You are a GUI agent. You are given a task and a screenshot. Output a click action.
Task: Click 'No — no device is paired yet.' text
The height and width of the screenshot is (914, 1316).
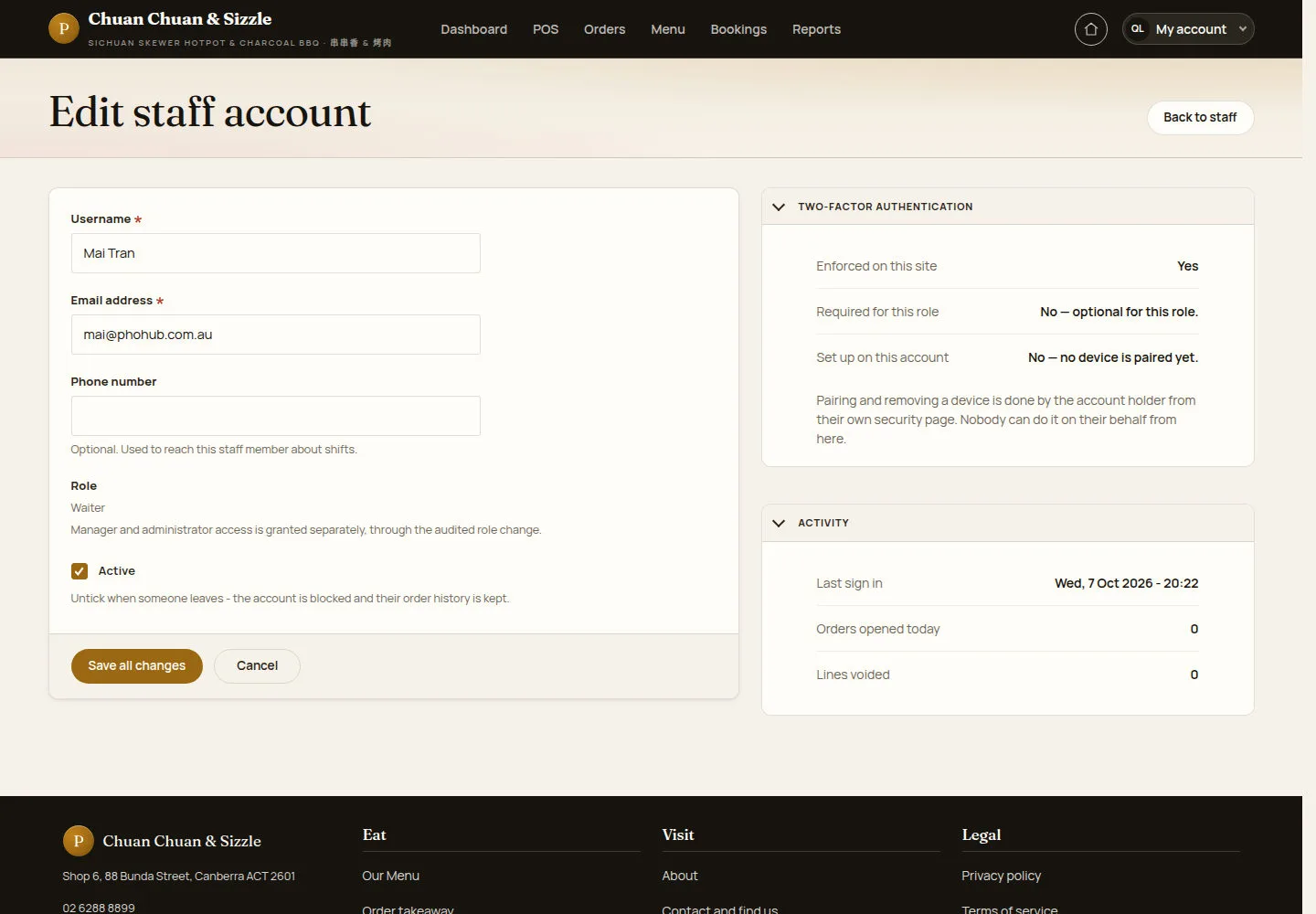click(x=1113, y=357)
